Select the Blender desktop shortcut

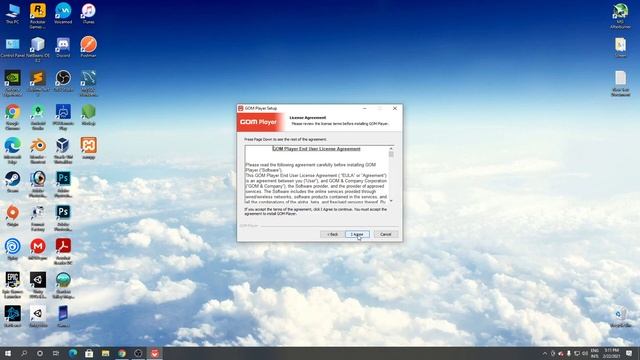coord(38,151)
